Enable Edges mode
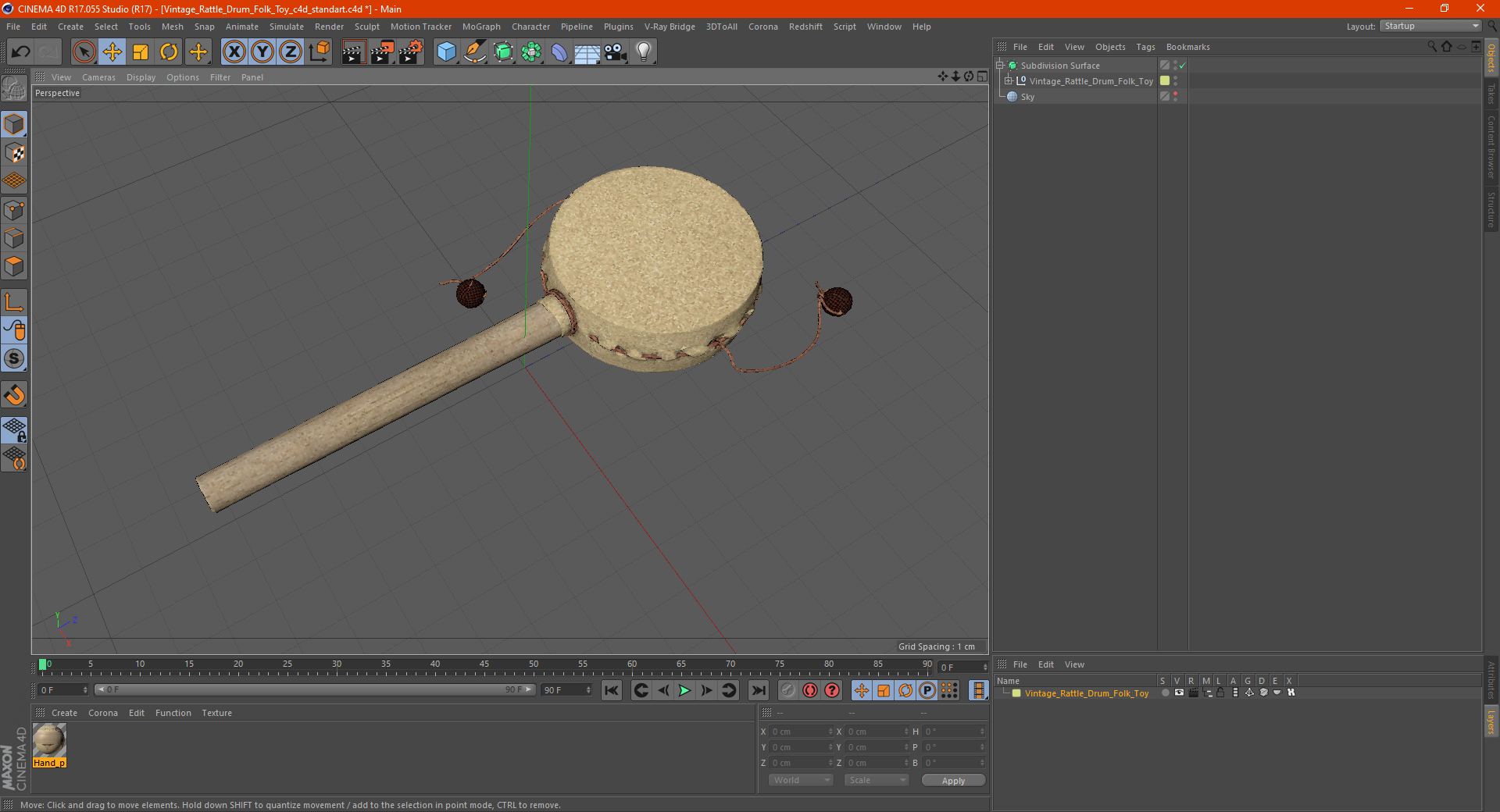The image size is (1500, 812). [15, 238]
